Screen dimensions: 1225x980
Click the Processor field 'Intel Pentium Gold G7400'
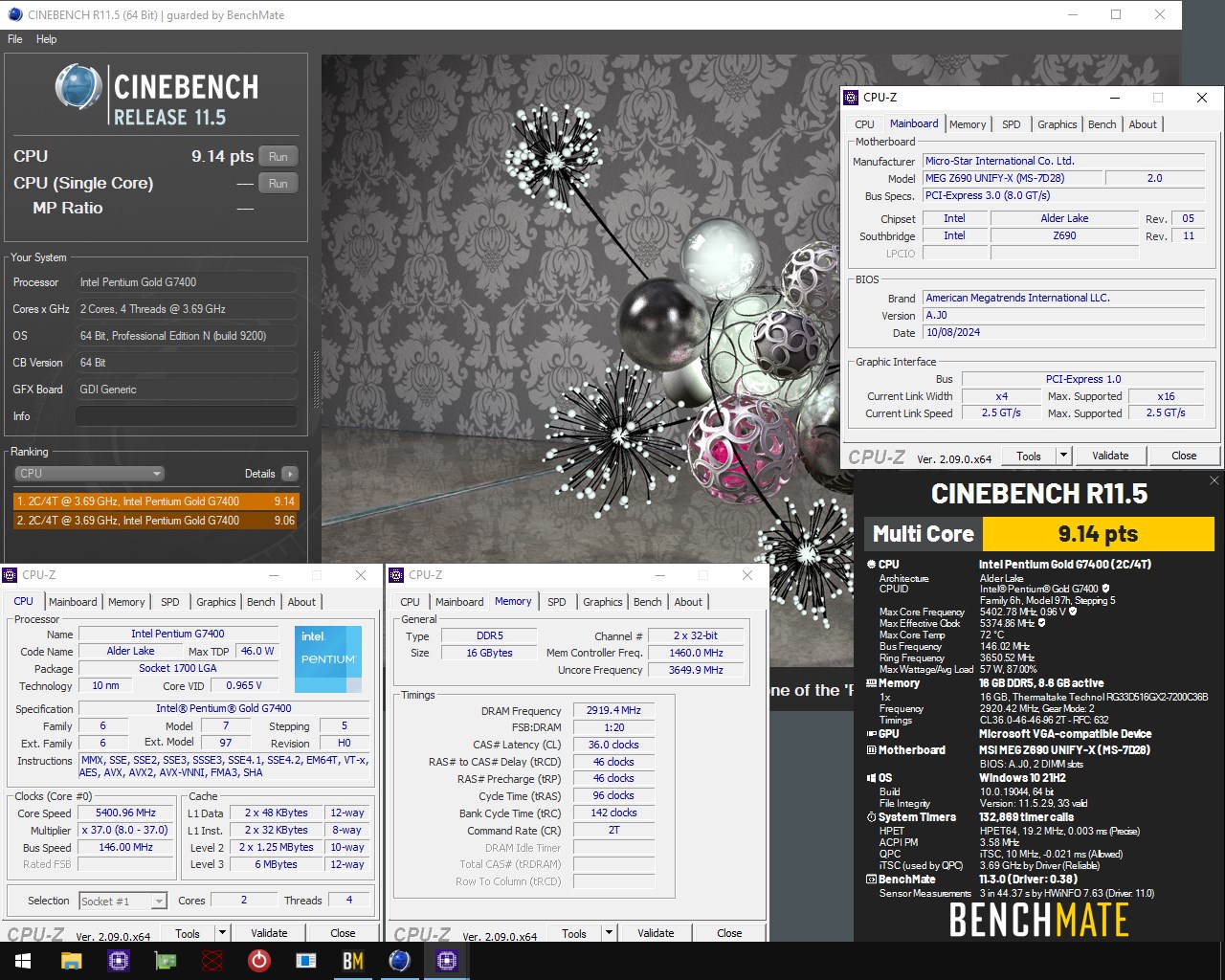point(187,282)
